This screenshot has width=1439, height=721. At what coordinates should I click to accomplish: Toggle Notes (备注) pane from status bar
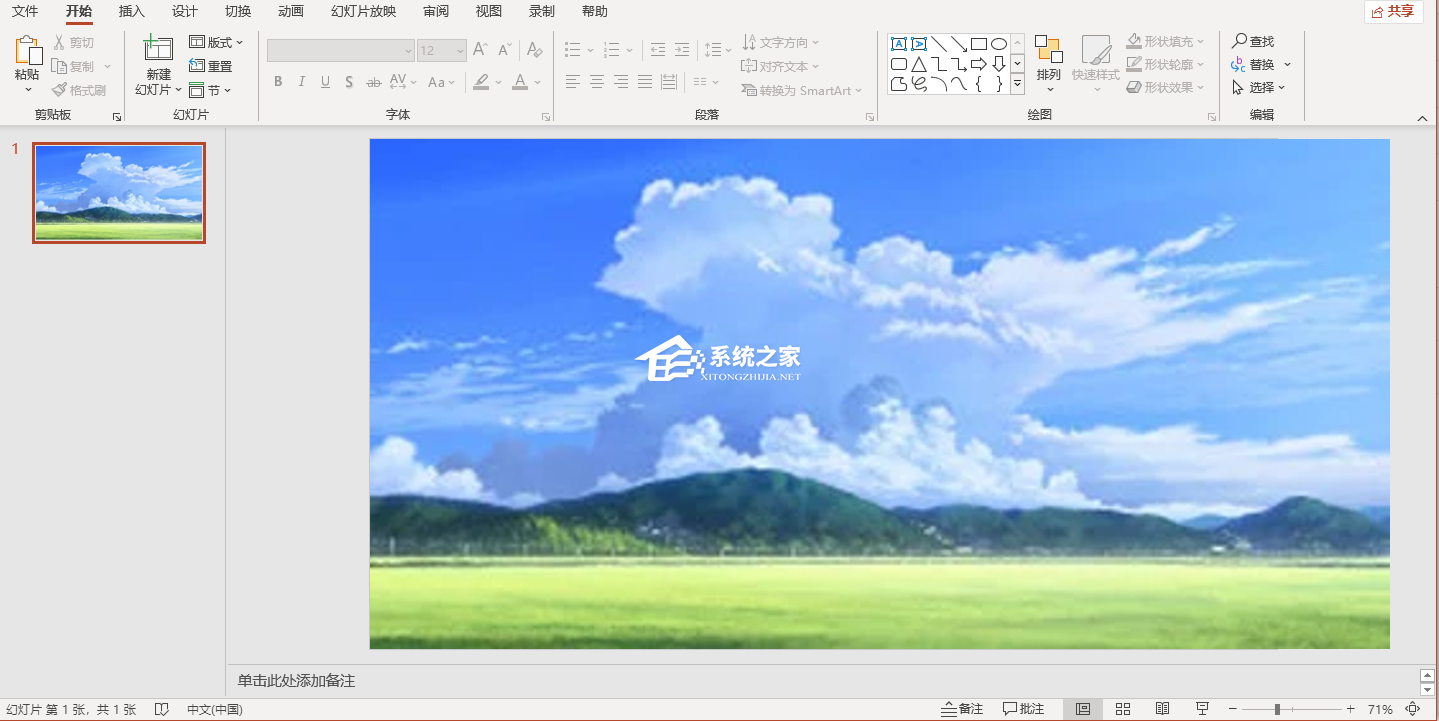pos(962,709)
